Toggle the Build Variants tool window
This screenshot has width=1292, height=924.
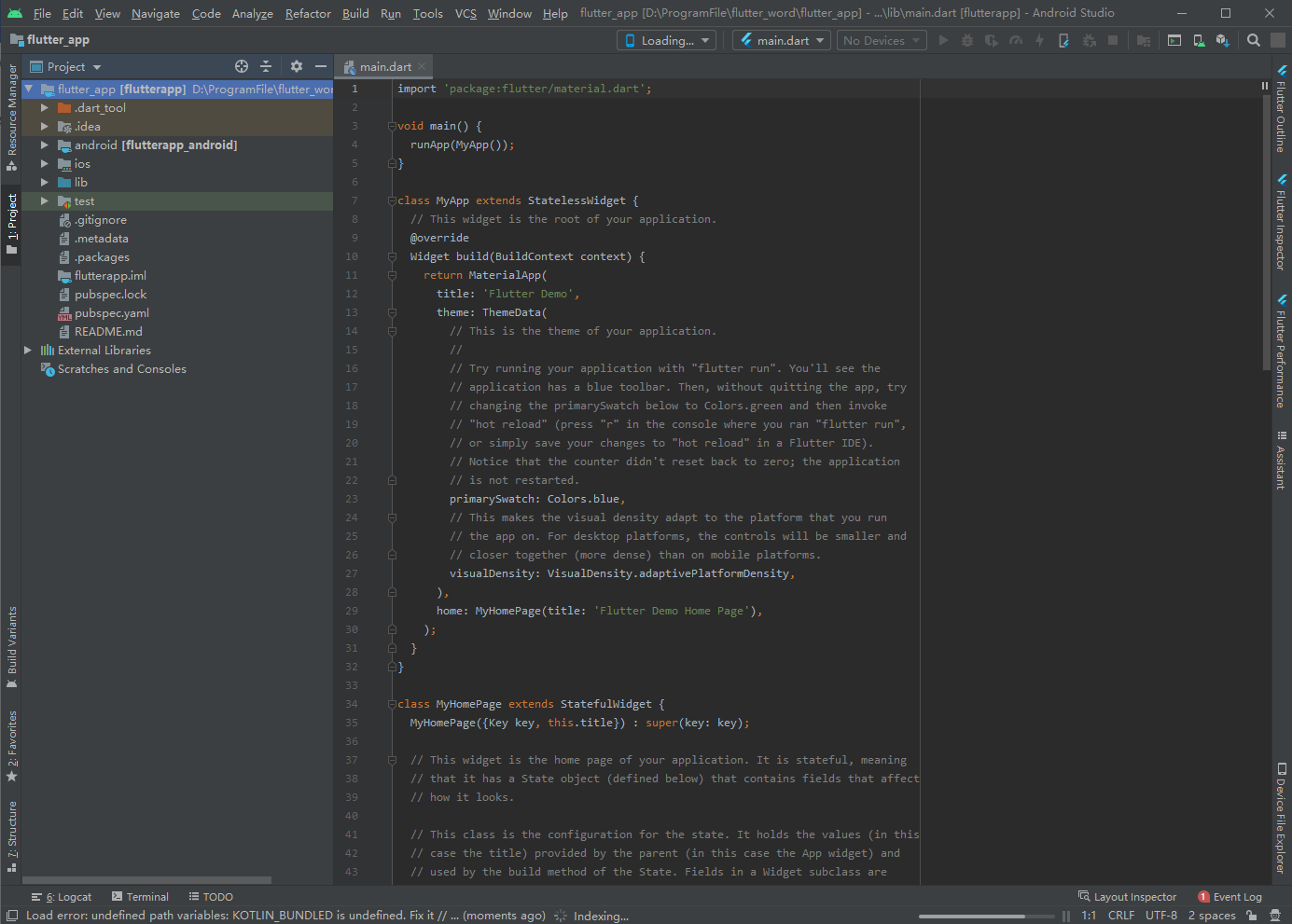coord(11,647)
